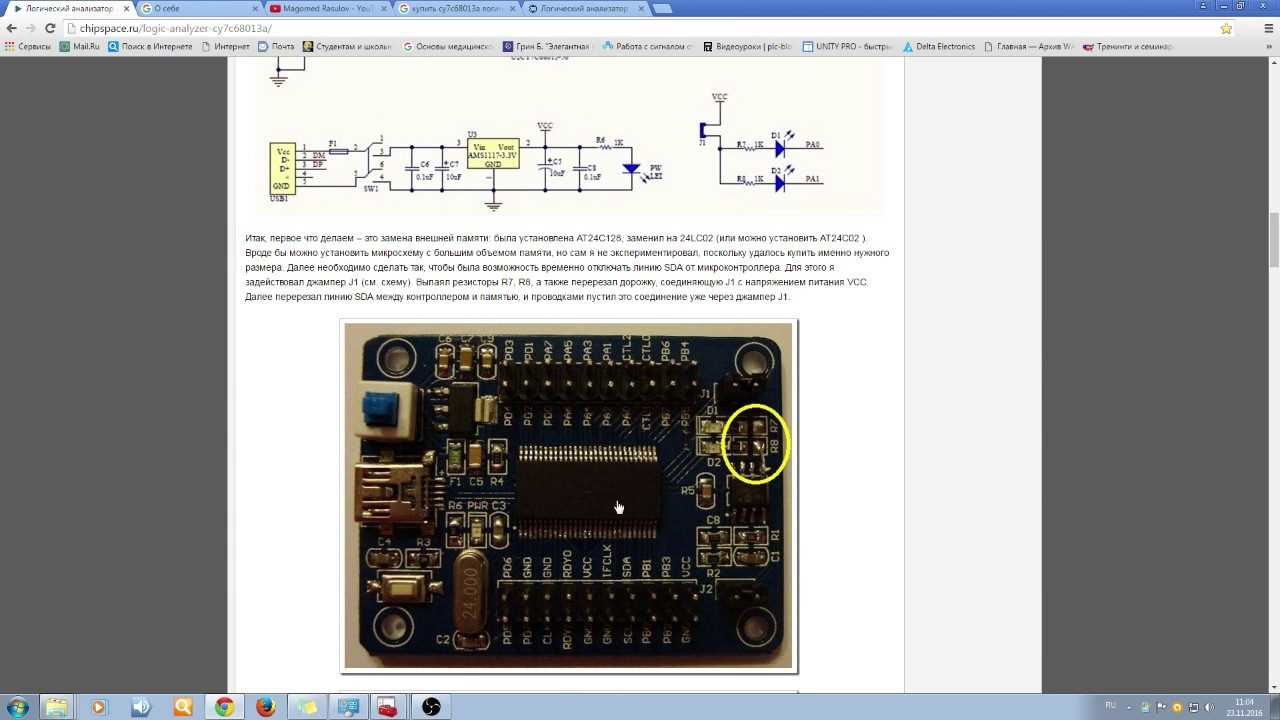1280x720 pixels.
Task: Open the orange search app in taskbar
Action: click(x=182, y=707)
